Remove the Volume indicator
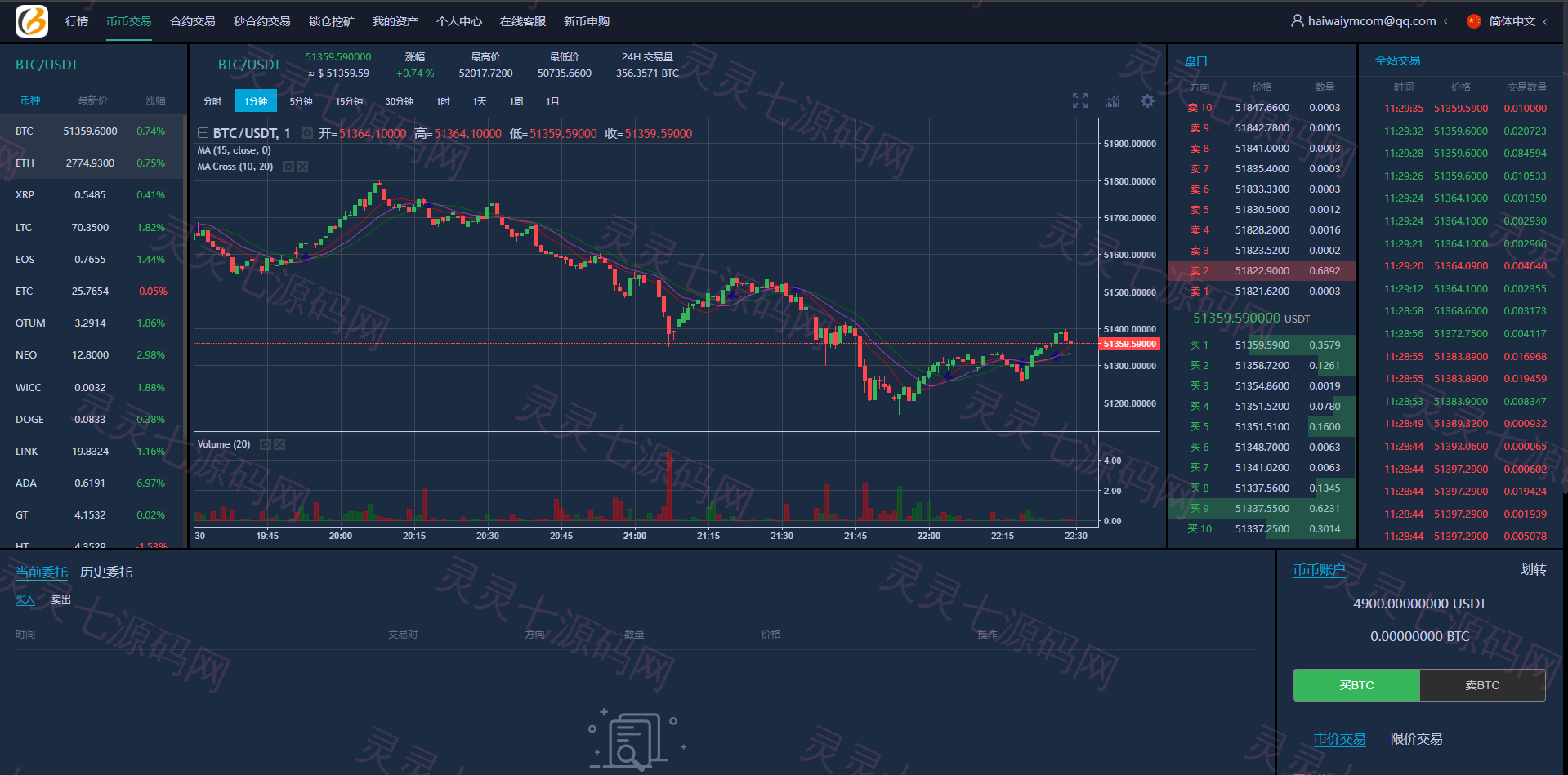Screen dimensions: 1568x775 pyautogui.click(x=279, y=444)
